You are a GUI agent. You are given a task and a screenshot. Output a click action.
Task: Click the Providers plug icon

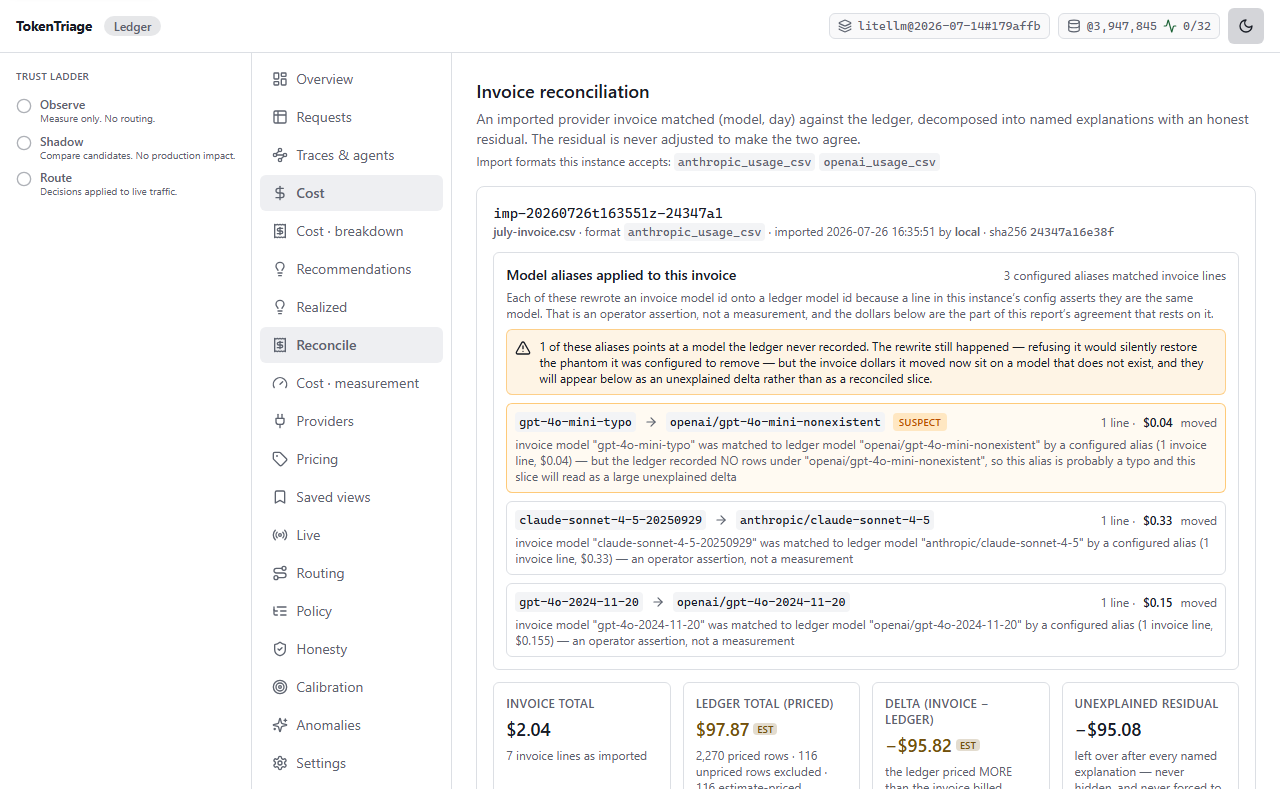[280, 421]
